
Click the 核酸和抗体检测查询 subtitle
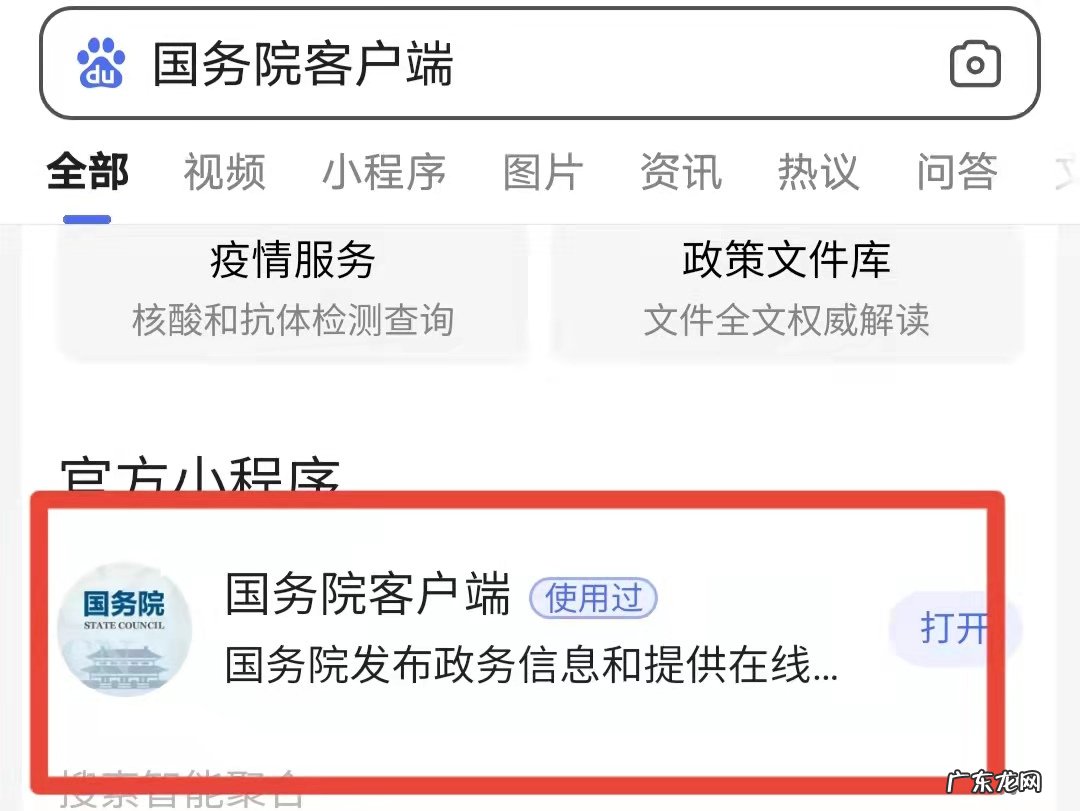[293, 320]
